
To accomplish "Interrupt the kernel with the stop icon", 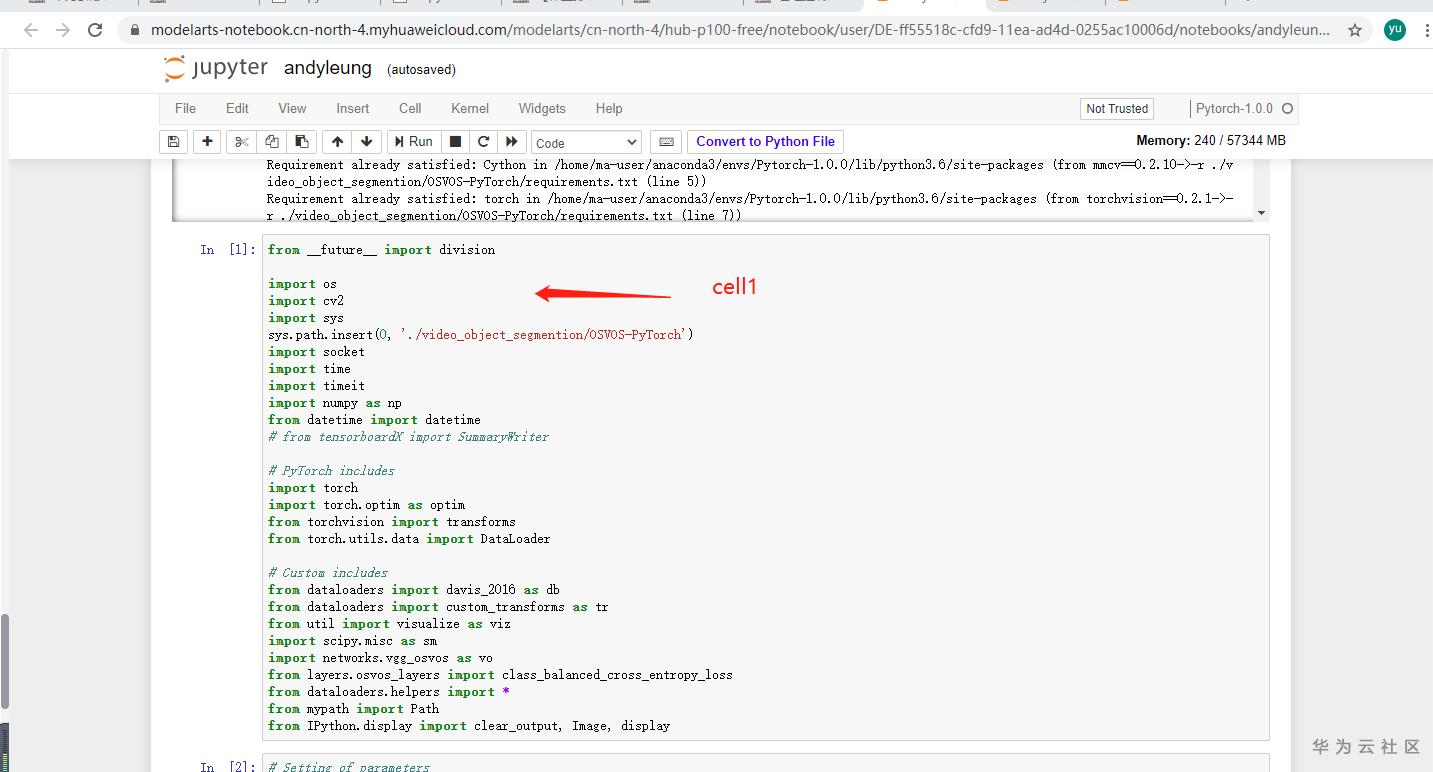I will click(x=455, y=142).
